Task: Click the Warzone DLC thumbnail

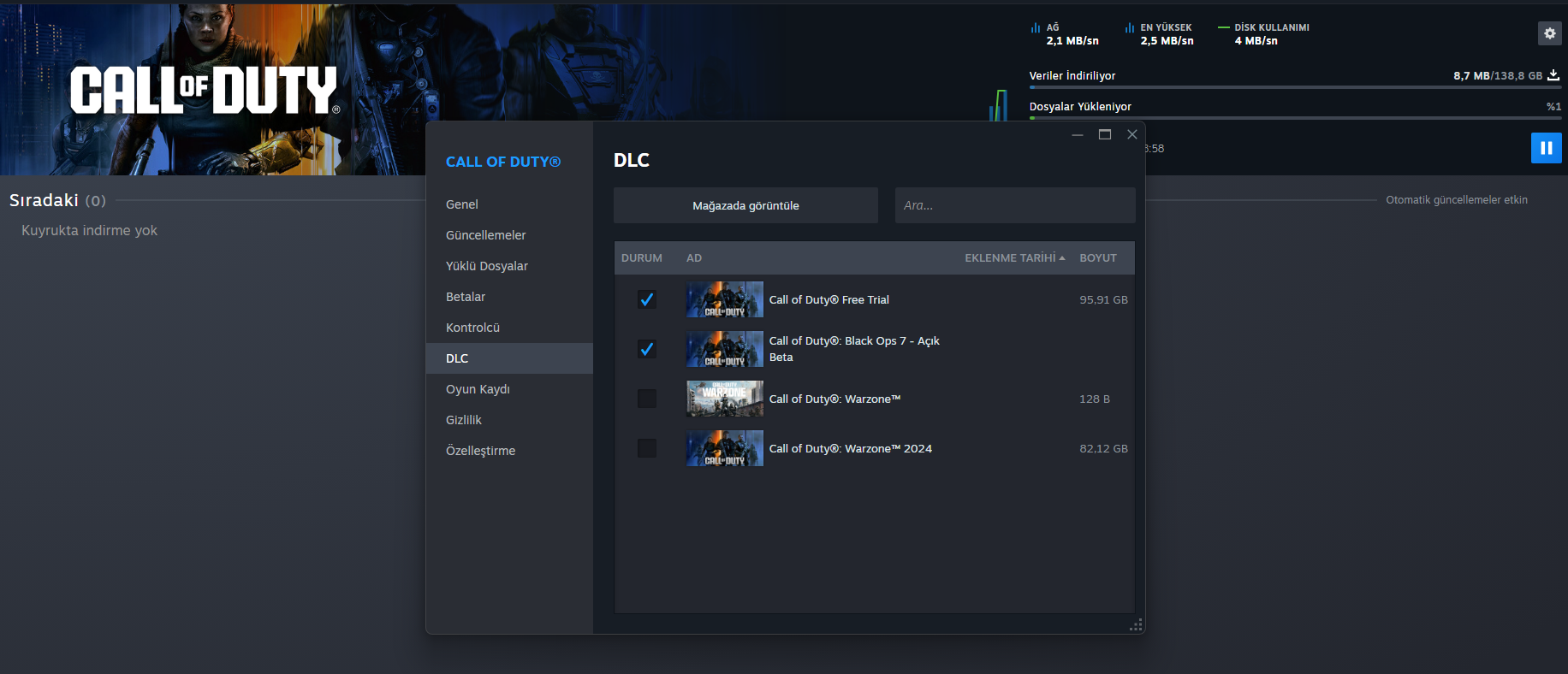Action: pos(725,399)
